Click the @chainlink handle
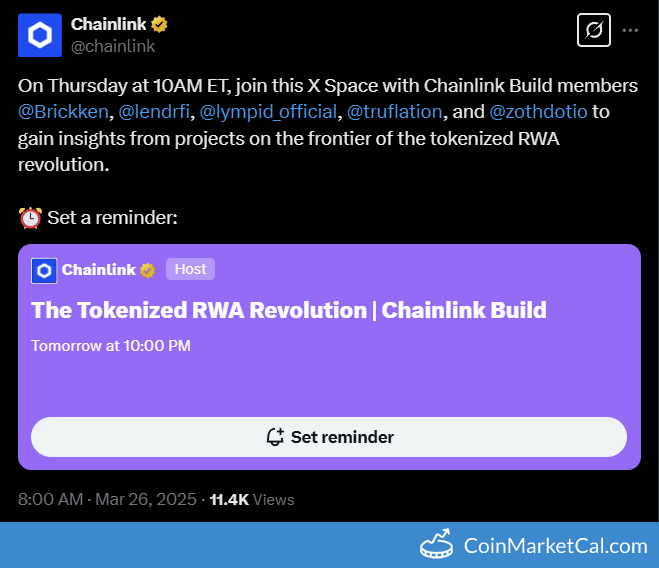This screenshot has height=568, width=659. pos(113,46)
